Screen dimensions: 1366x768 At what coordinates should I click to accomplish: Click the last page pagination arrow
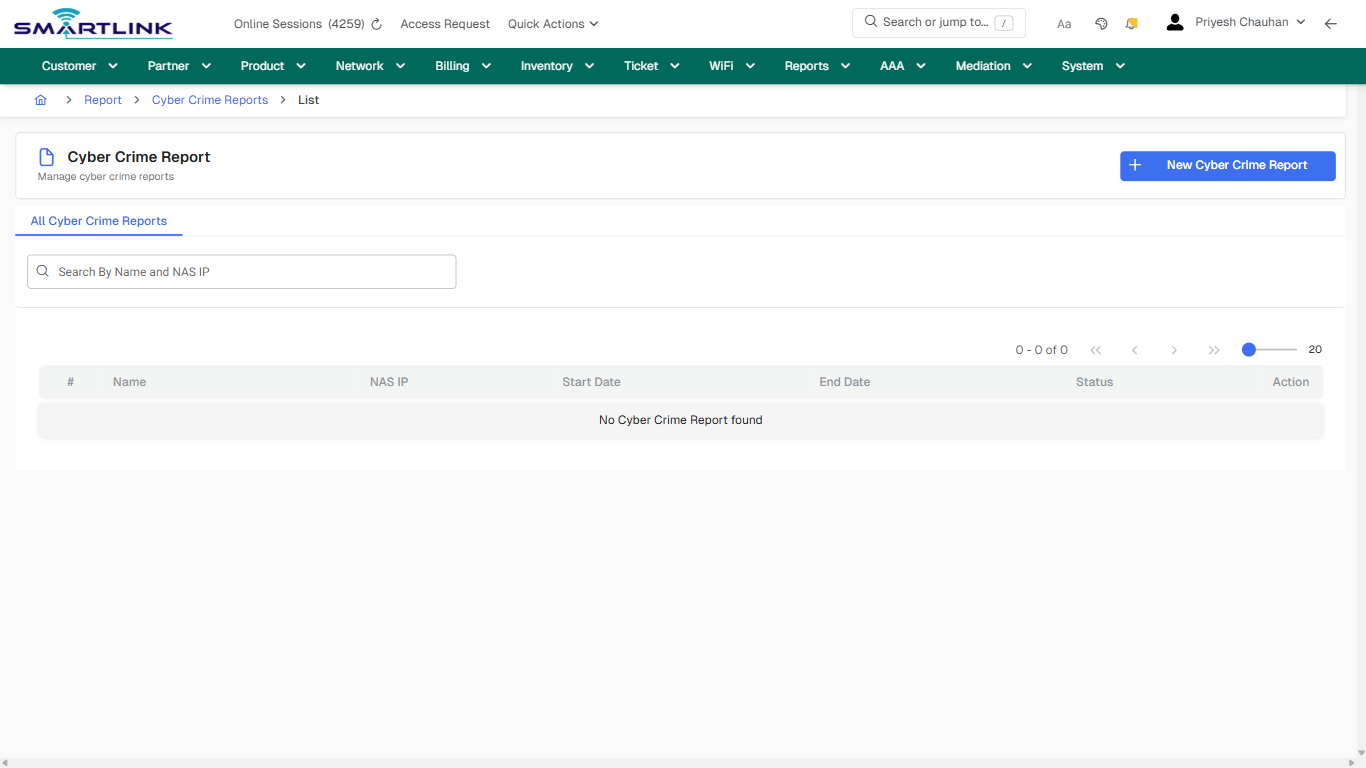click(1214, 349)
